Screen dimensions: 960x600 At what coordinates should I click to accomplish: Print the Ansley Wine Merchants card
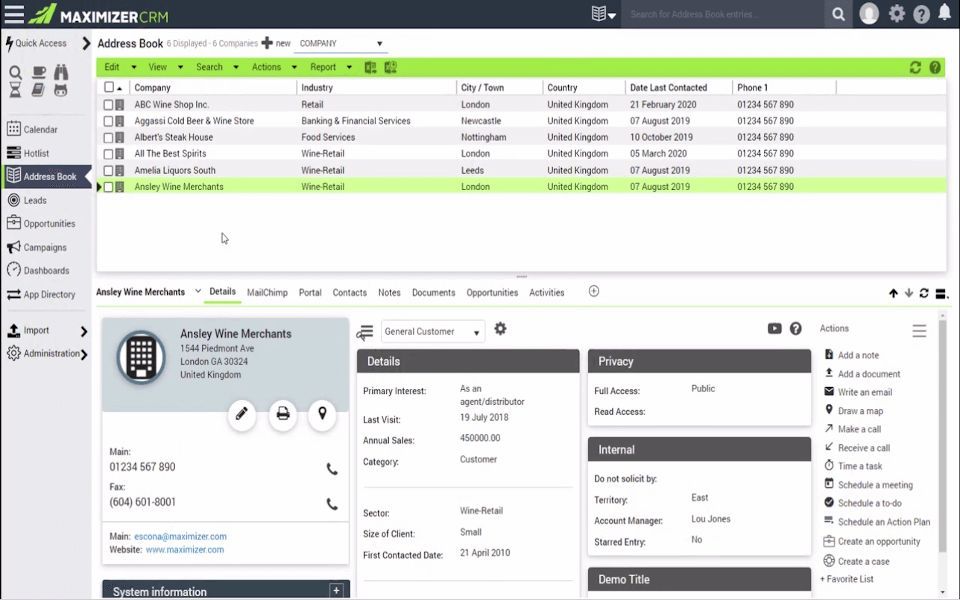point(282,414)
